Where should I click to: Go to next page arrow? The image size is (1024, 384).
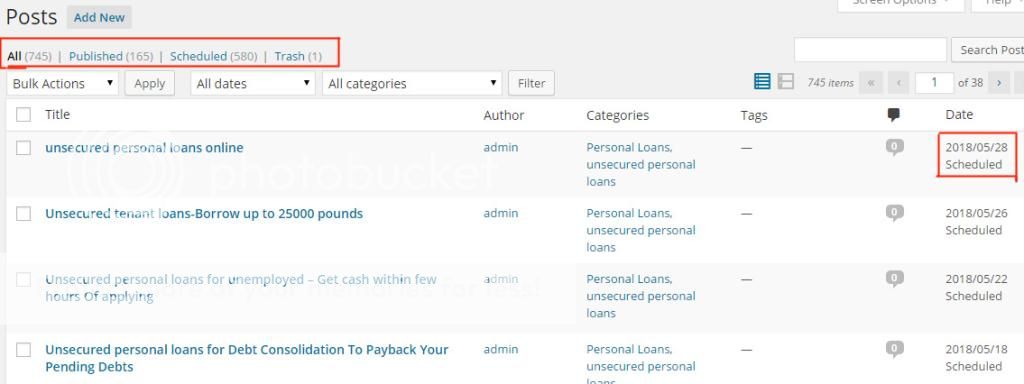[999, 83]
